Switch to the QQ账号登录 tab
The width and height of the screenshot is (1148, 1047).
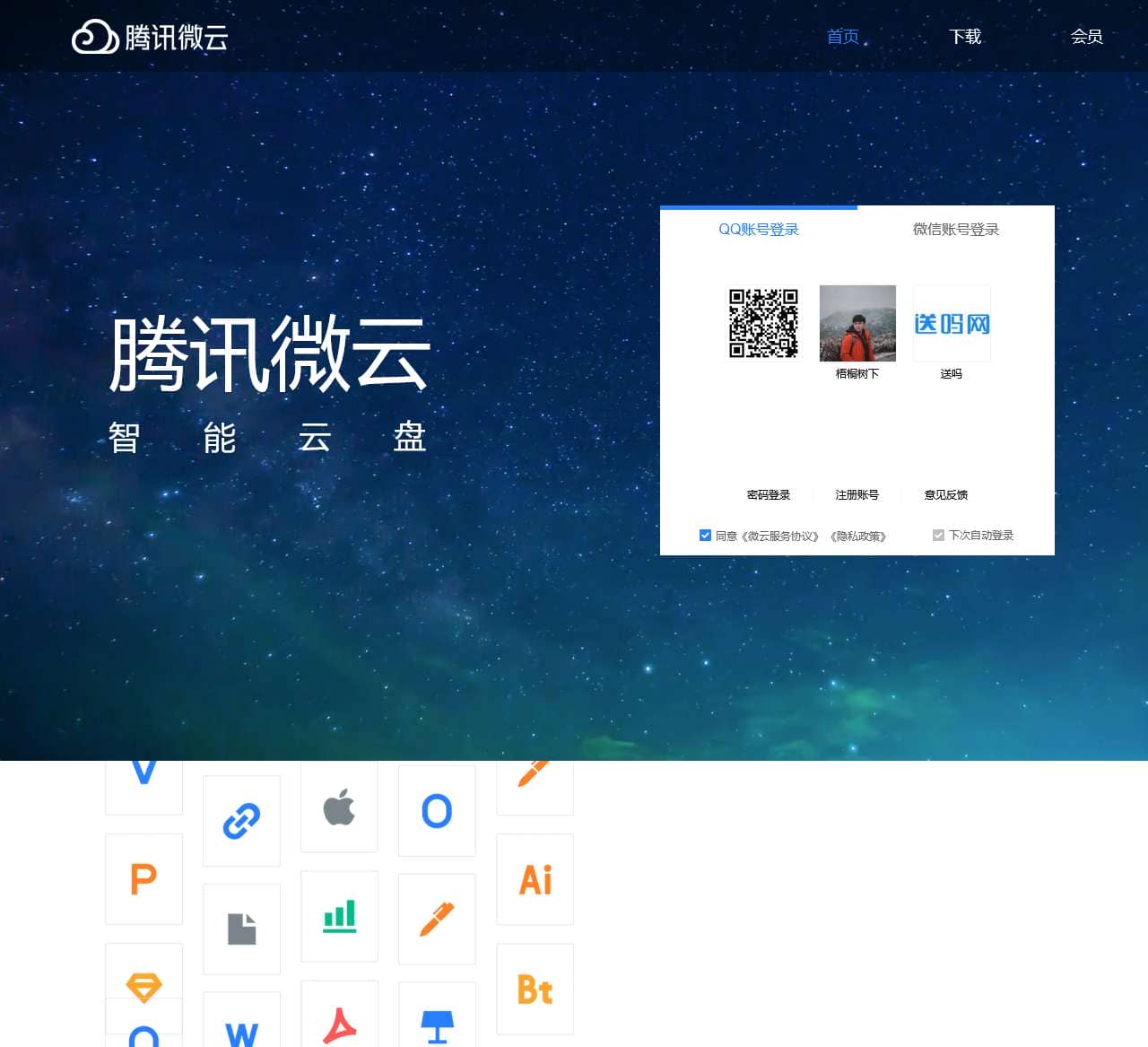click(759, 229)
